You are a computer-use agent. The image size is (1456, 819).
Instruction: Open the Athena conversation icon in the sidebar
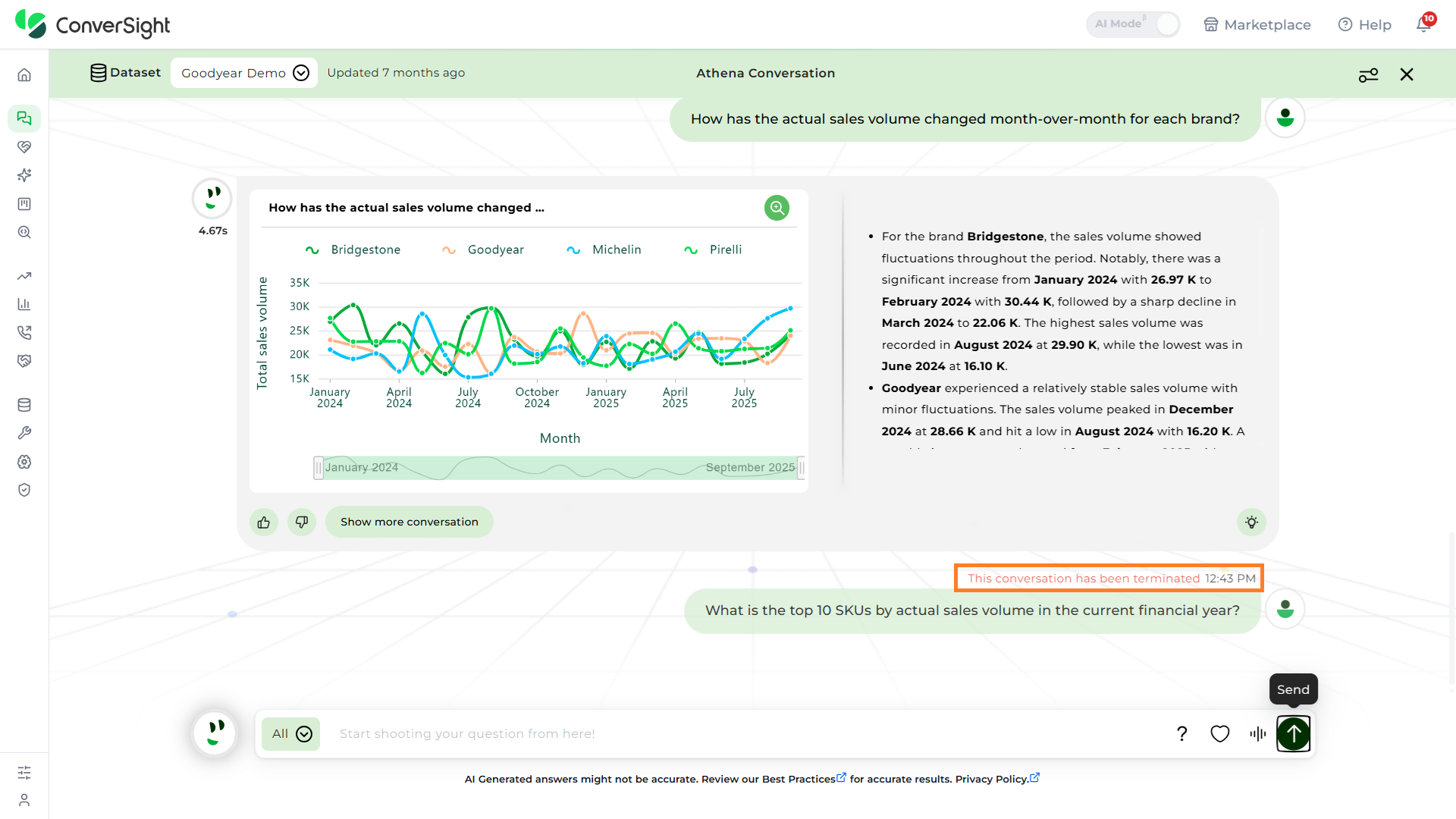(x=24, y=118)
